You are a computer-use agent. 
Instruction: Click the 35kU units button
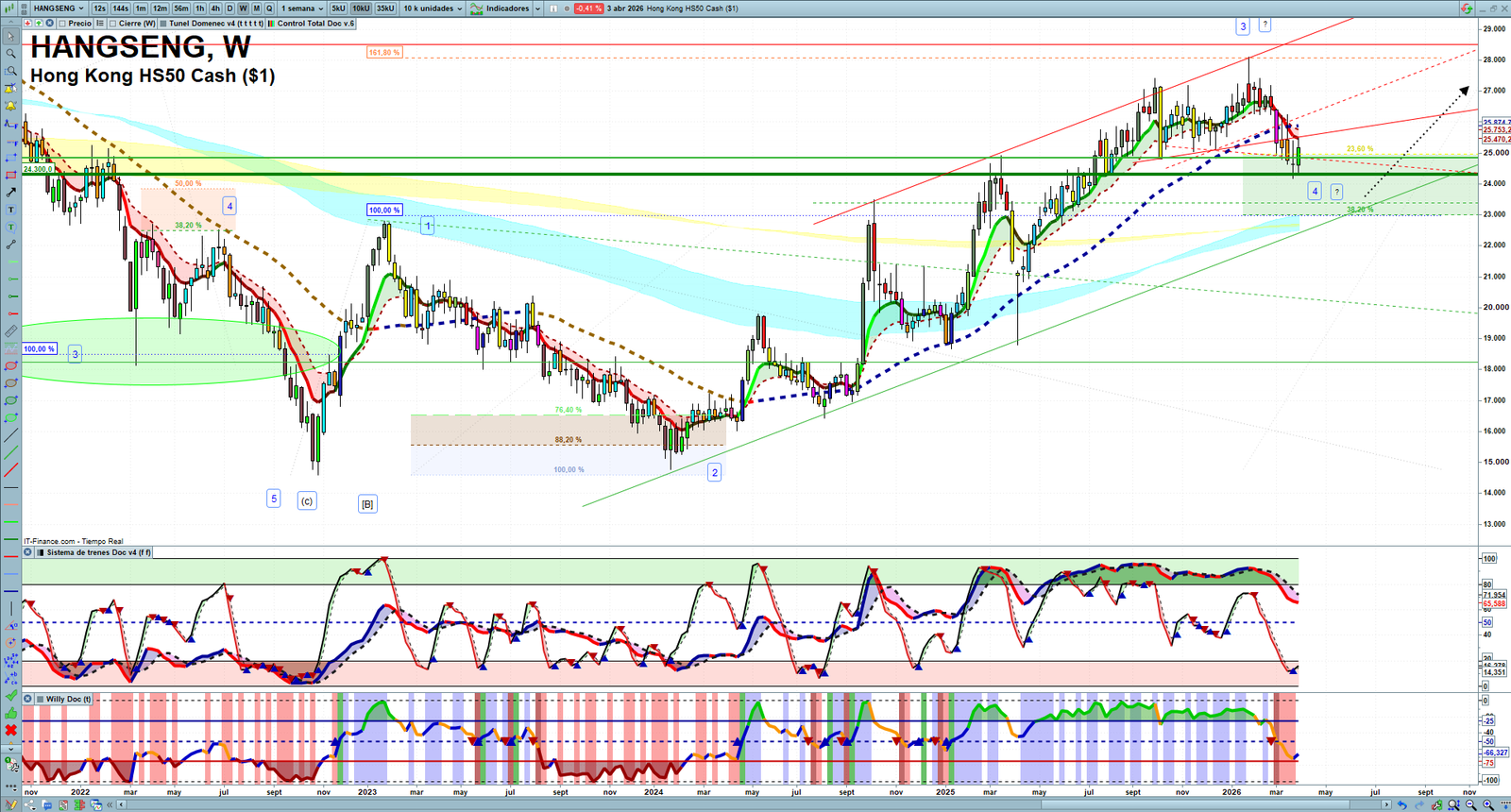coord(385,8)
